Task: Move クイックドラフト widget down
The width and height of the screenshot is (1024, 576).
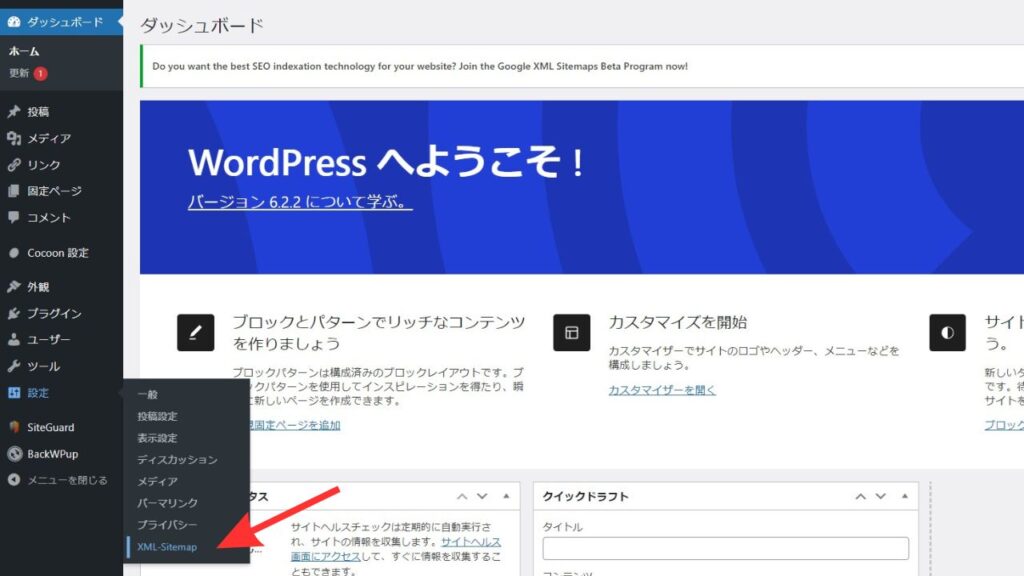Action: (x=881, y=496)
